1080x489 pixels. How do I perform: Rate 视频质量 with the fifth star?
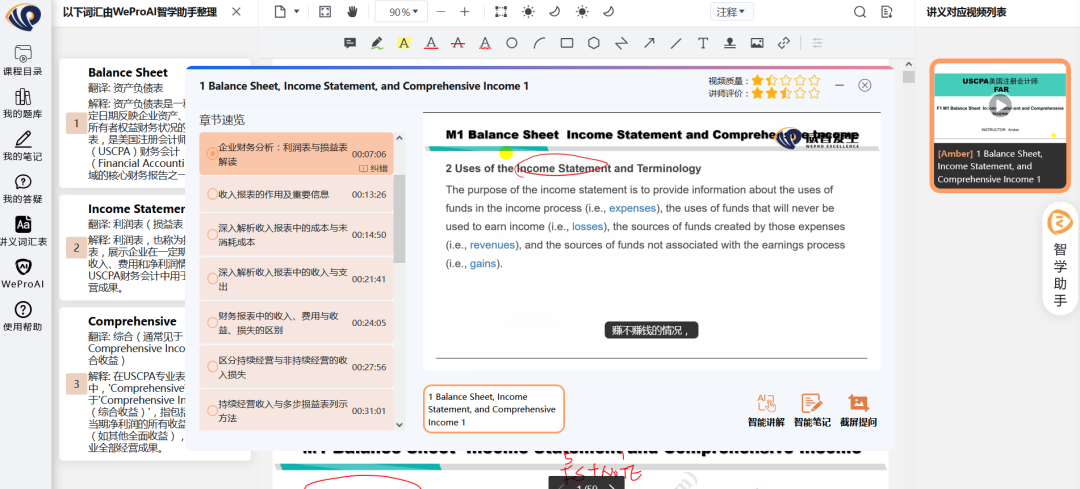click(815, 81)
